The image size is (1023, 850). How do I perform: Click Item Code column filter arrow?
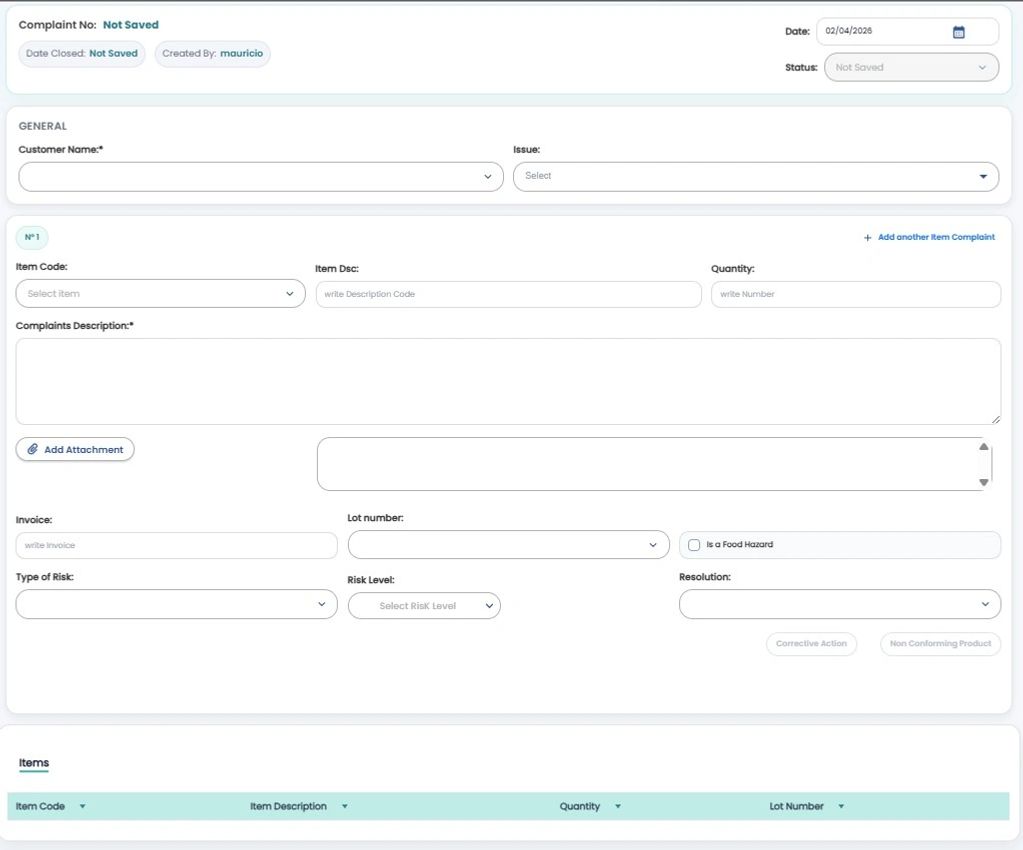(x=82, y=806)
